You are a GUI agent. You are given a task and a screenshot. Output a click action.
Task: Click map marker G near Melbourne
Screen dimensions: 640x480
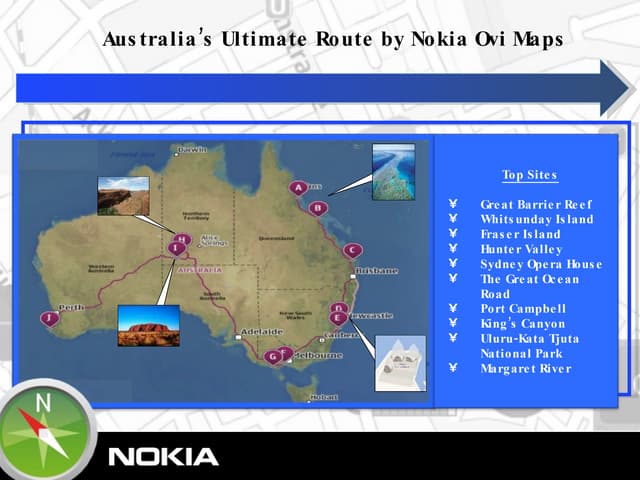(272, 358)
